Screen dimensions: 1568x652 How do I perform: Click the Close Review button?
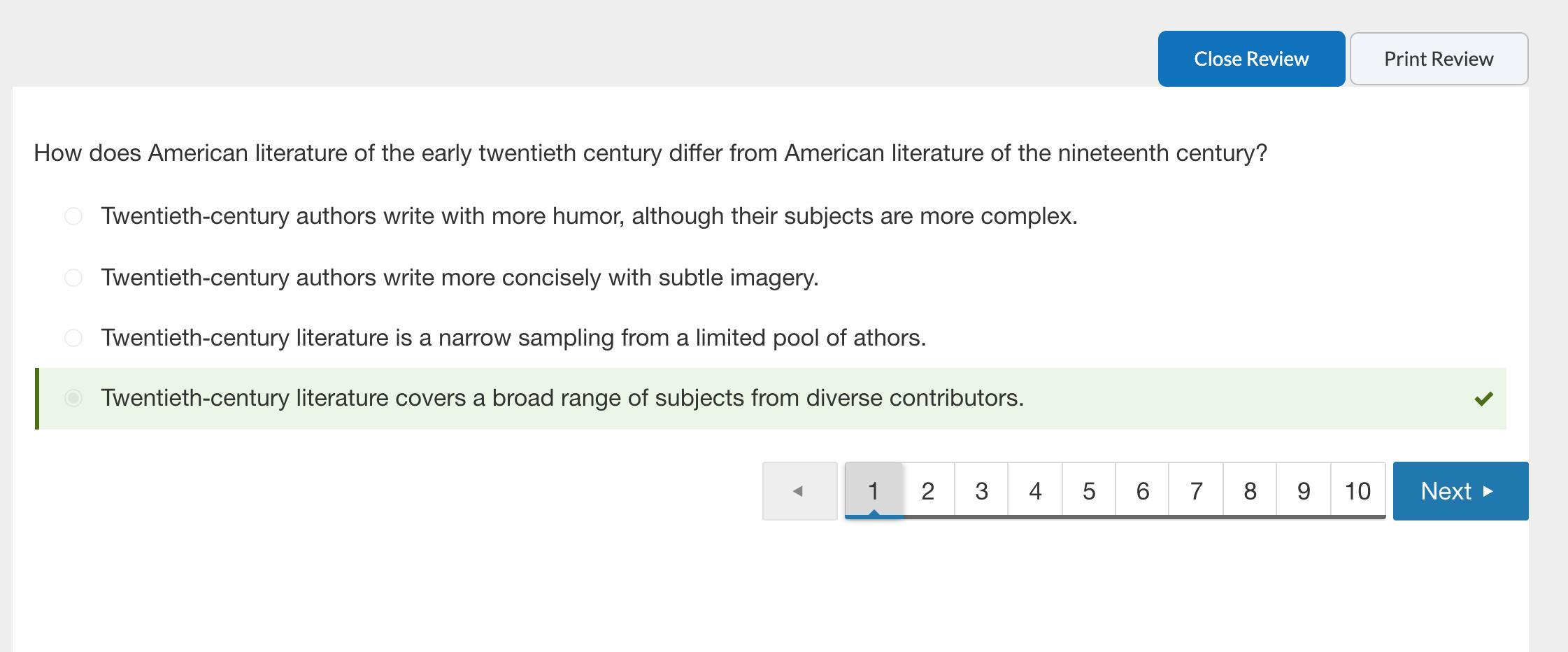pos(1251,59)
